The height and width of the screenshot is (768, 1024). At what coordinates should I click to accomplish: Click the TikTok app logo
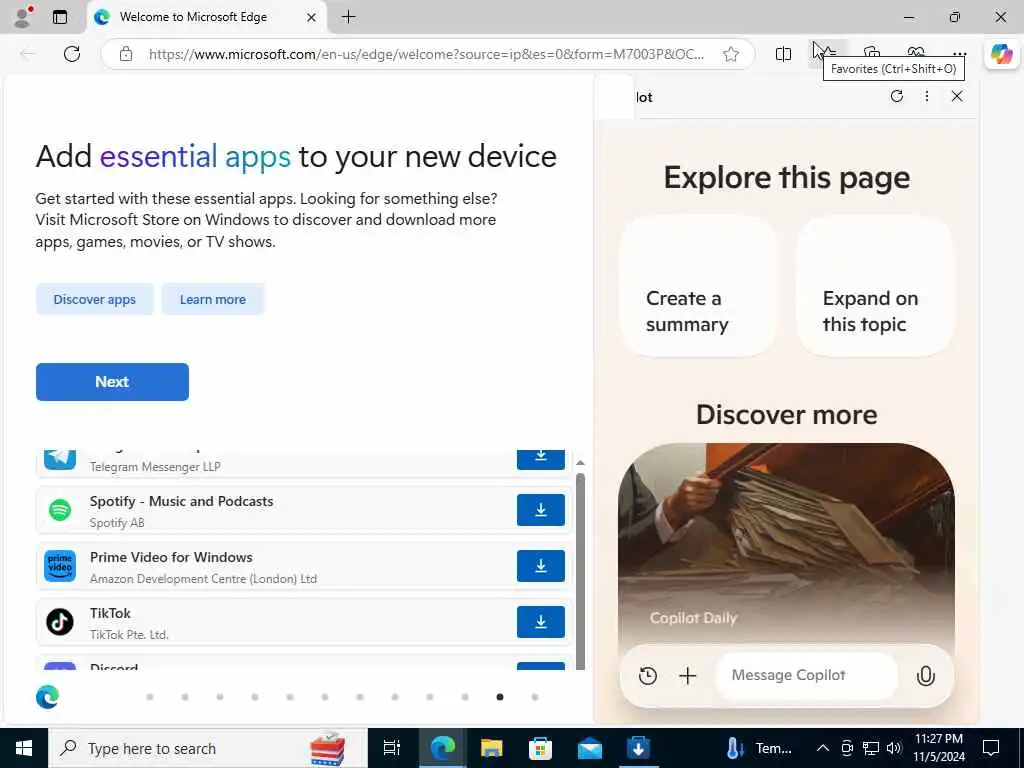59,622
